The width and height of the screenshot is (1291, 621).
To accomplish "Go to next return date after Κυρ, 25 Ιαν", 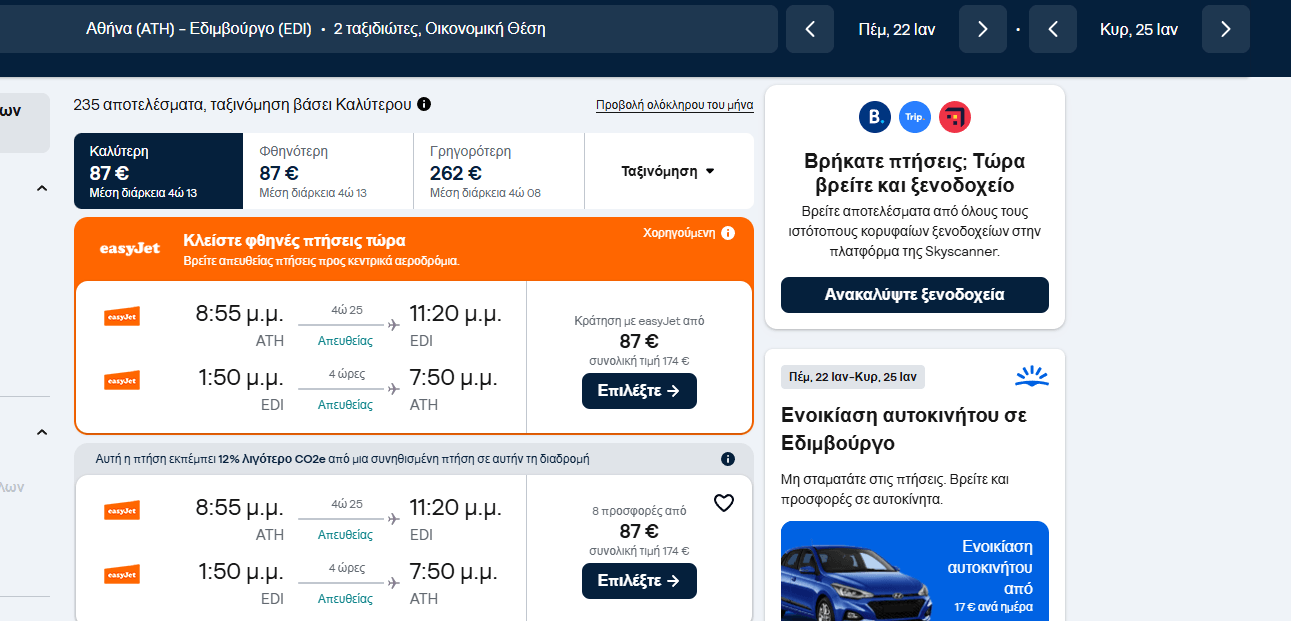I will pos(1226,29).
